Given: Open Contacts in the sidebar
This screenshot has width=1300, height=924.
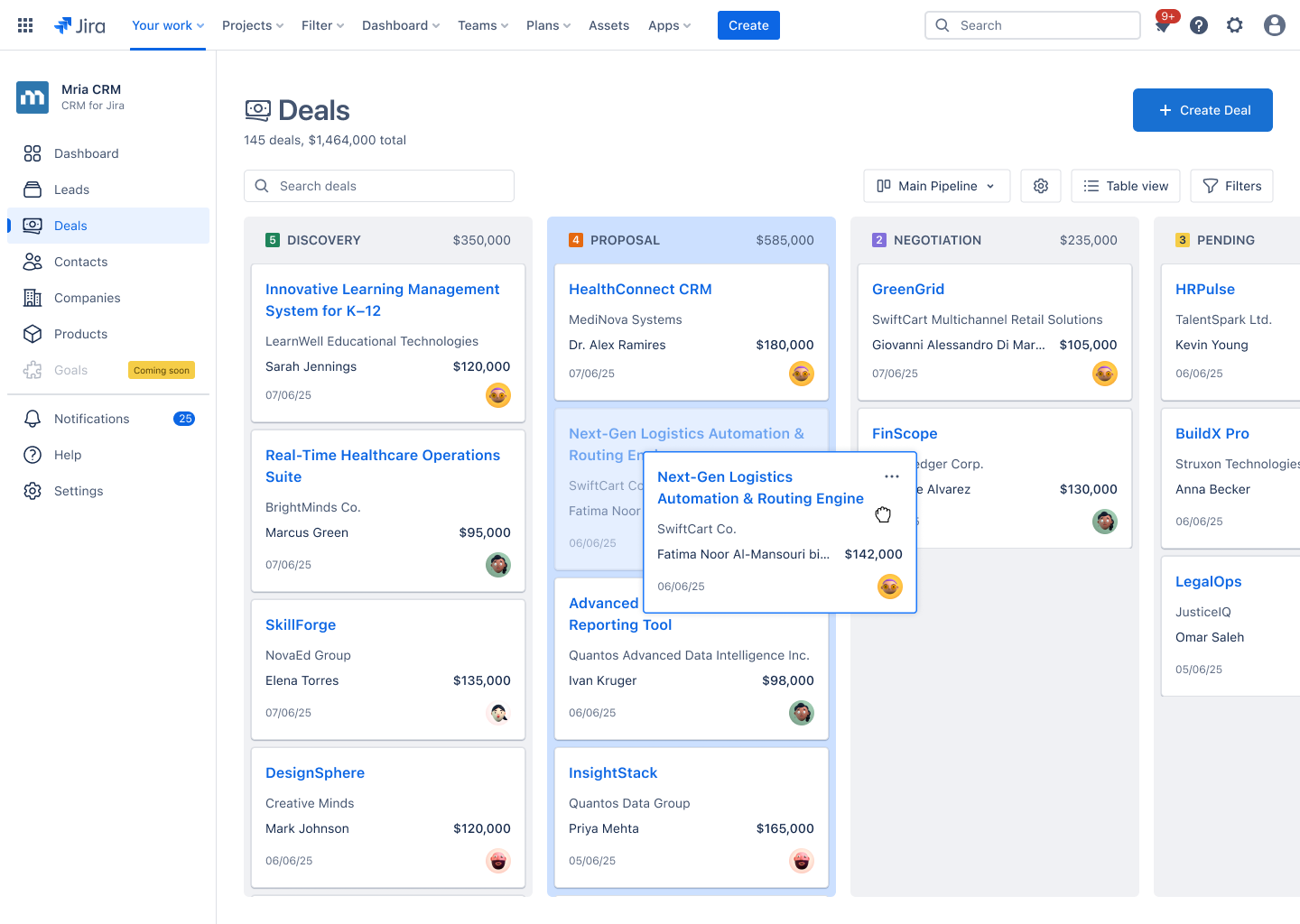Looking at the screenshot, I should tap(108, 262).
